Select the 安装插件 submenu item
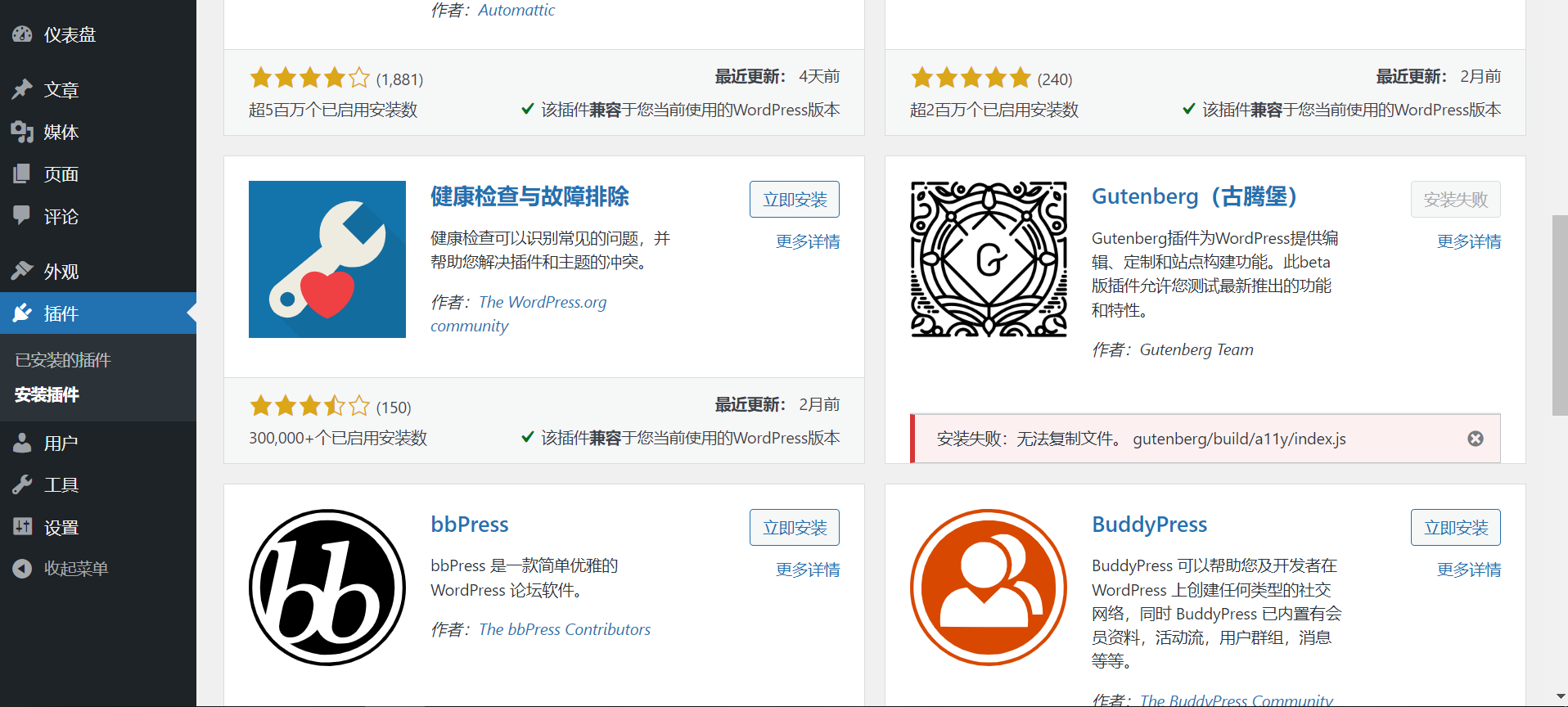This screenshot has height=707, width=1568. click(x=47, y=394)
